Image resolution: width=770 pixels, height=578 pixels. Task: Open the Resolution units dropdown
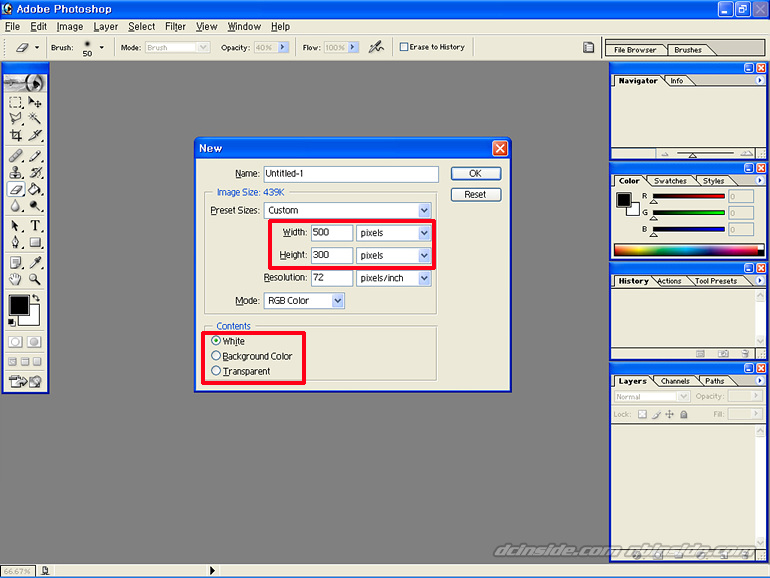coord(424,278)
